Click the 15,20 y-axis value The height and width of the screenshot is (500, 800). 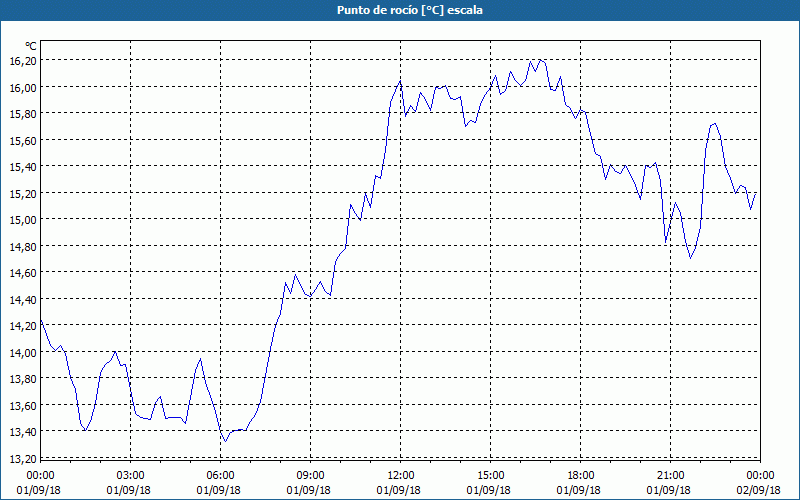(23, 193)
